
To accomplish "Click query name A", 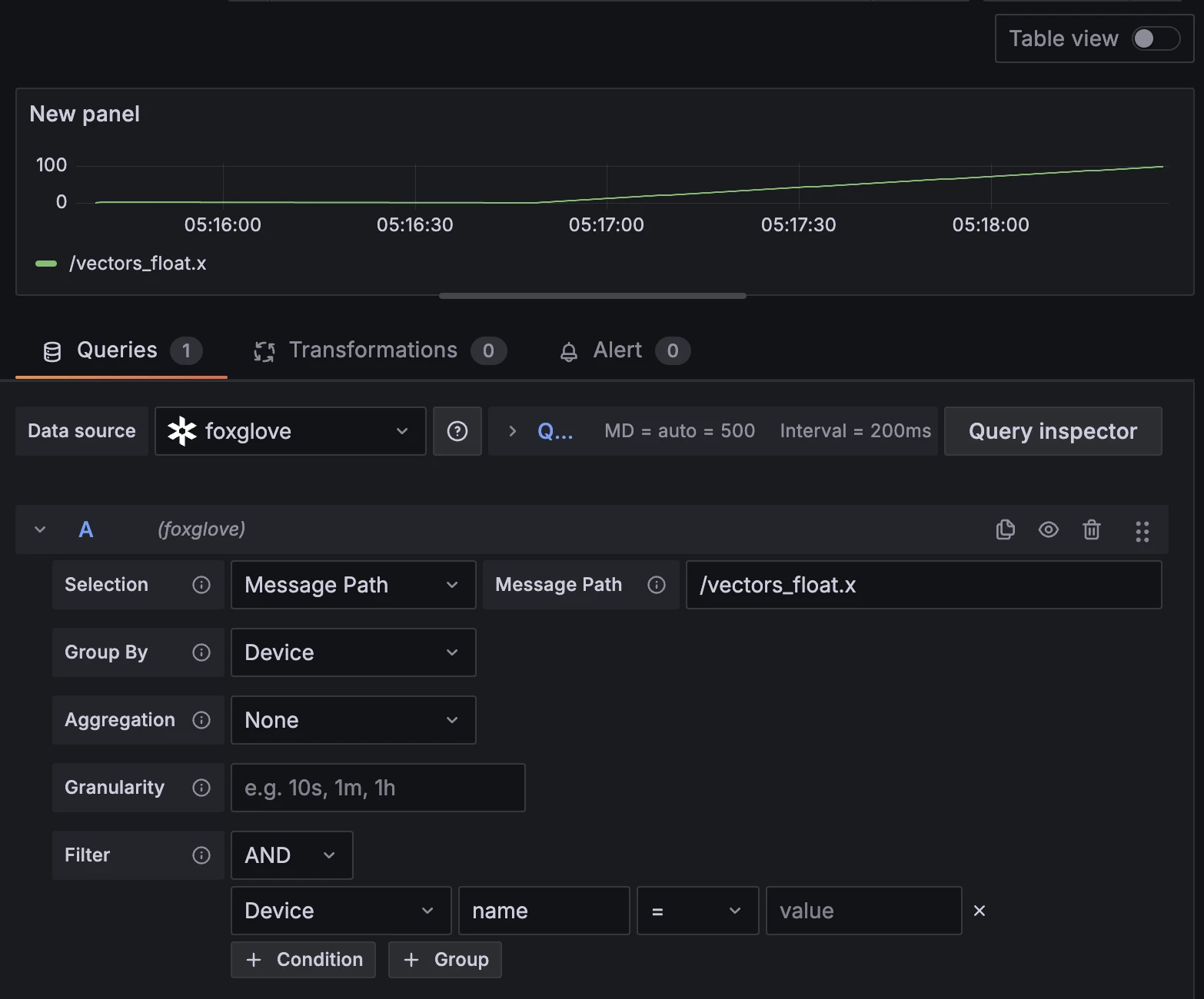I will point(86,529).
